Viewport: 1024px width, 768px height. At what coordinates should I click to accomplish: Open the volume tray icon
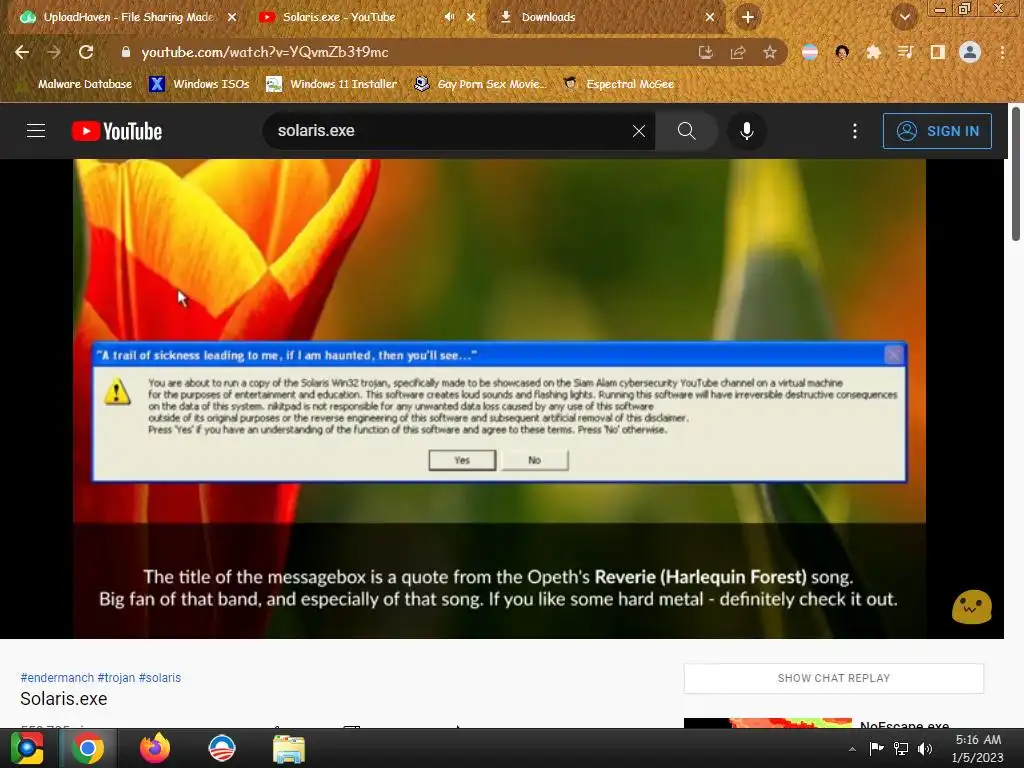925,748
